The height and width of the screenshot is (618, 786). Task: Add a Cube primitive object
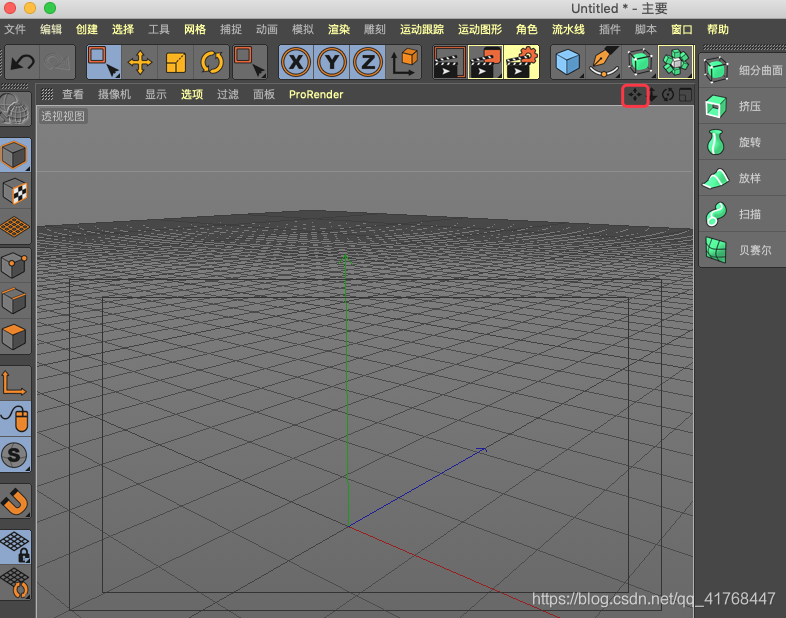coord(567,62)
